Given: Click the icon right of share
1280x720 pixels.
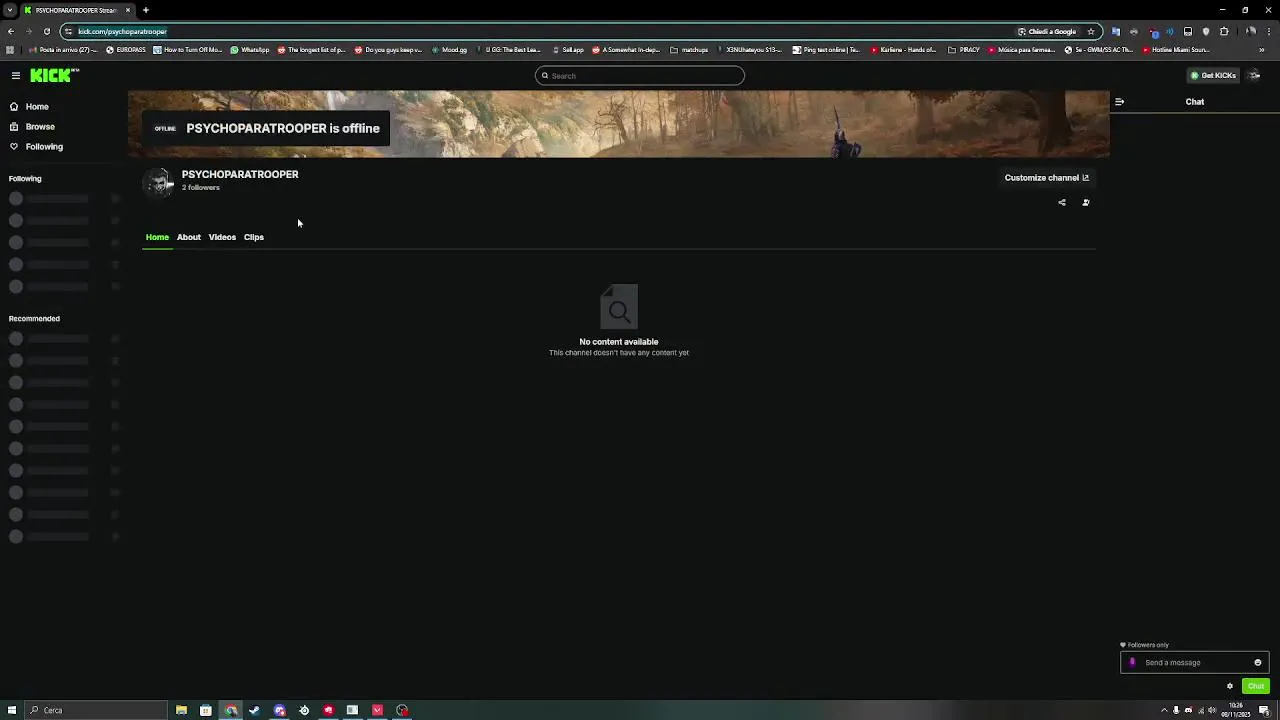Looking at the screenshot, I should pos(1086,202).
